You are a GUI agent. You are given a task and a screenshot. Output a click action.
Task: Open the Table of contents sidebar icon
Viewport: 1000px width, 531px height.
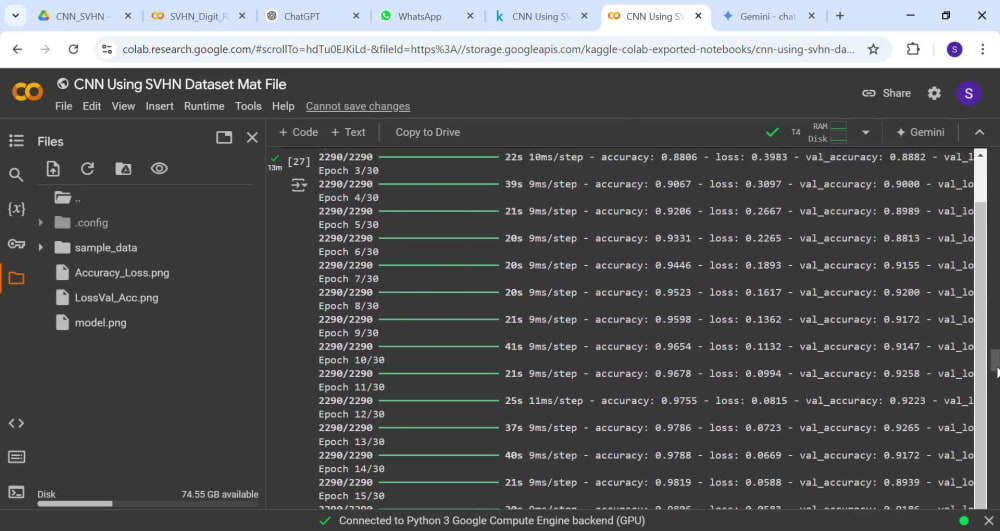(16, 141)
